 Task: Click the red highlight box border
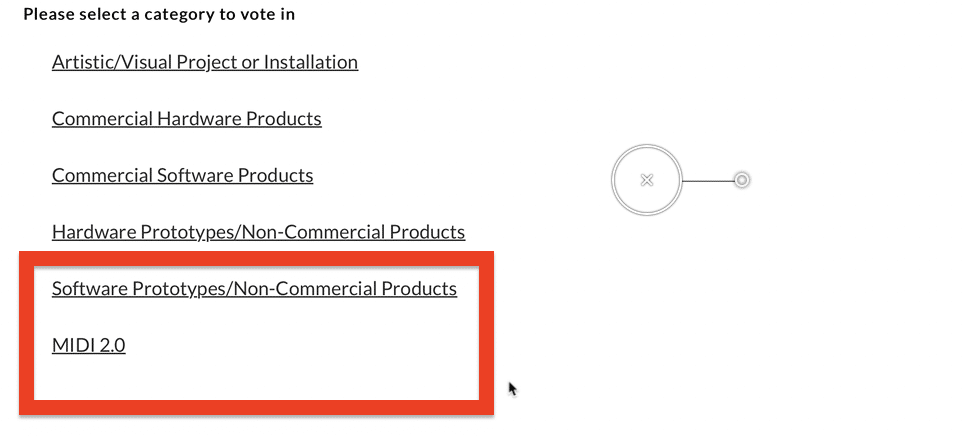pyautogui.click(x=256, y=259)
